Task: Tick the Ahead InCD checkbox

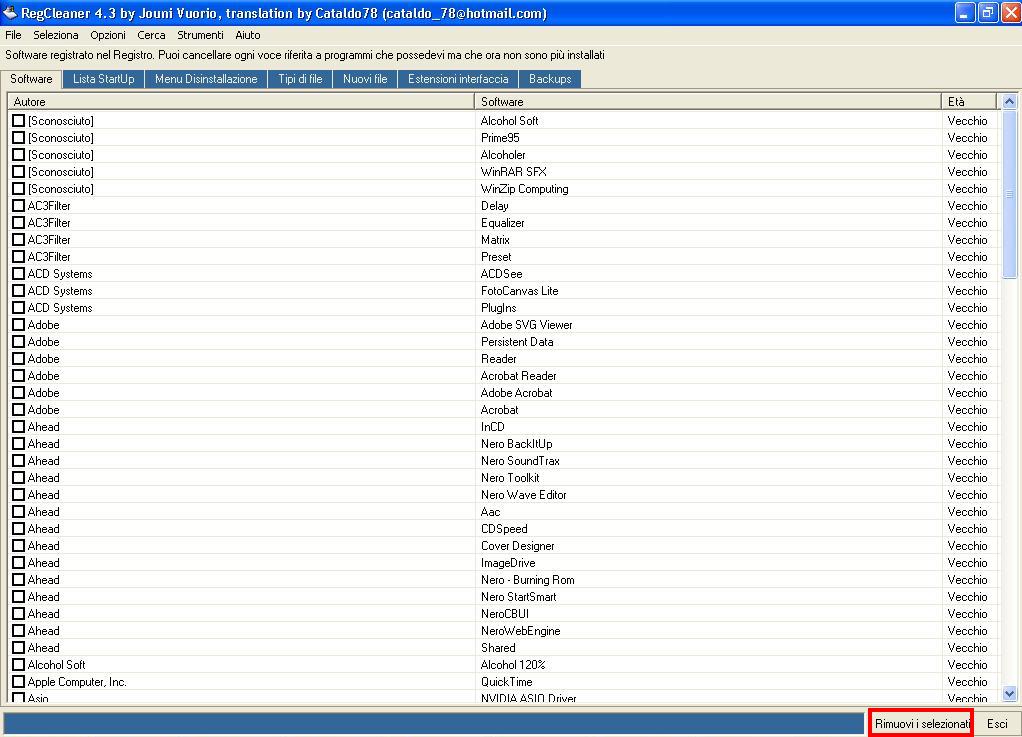Action: pyautogui.click(x=18, y=427)
